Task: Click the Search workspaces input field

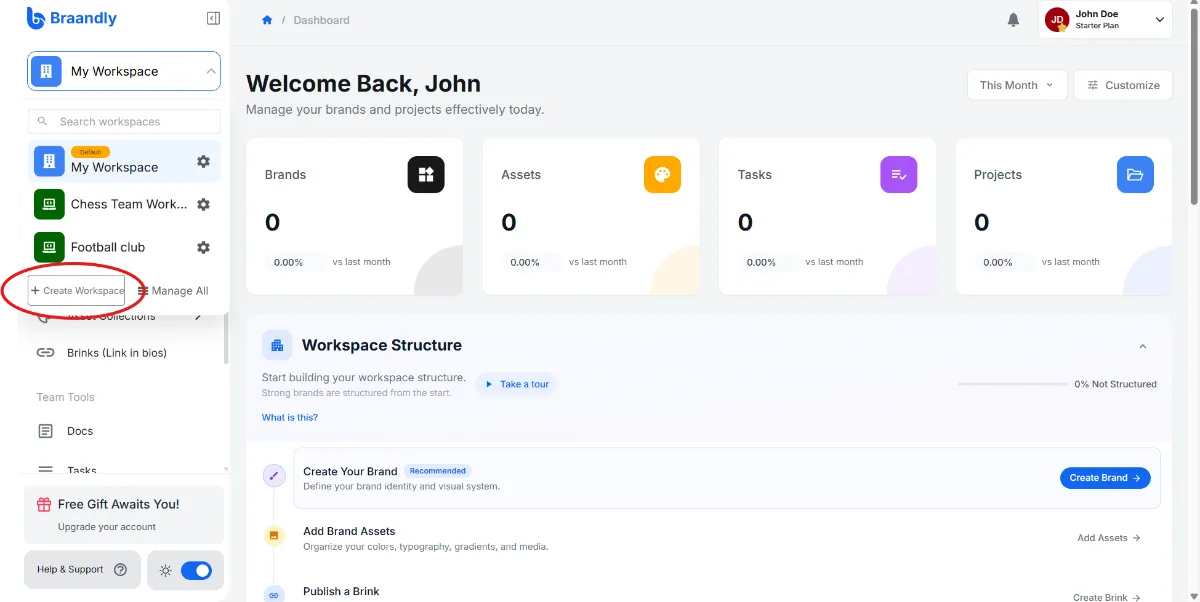Action: (124, 121)
